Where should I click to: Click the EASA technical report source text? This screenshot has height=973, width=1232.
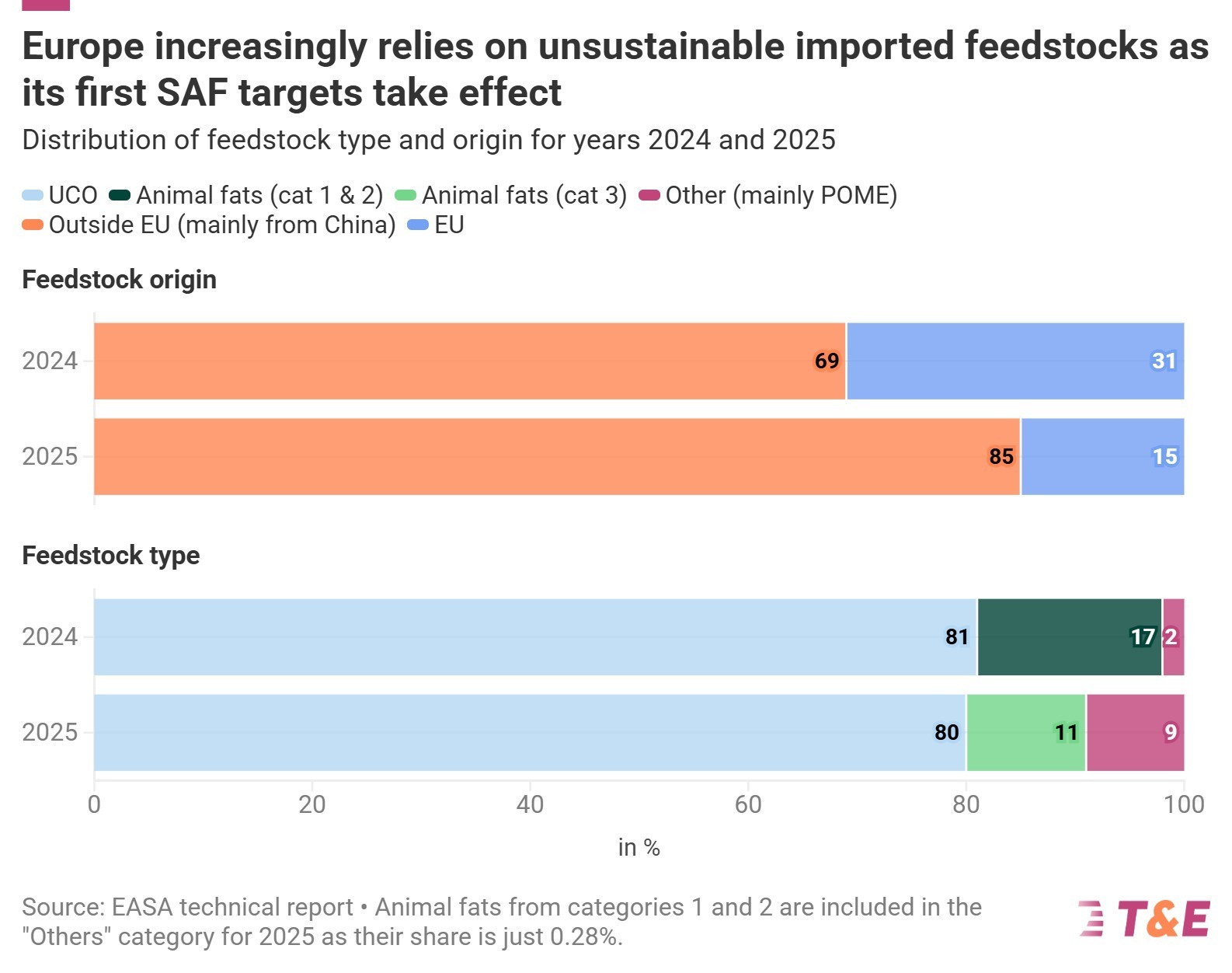pyautogui.click(x=232, y=907)
